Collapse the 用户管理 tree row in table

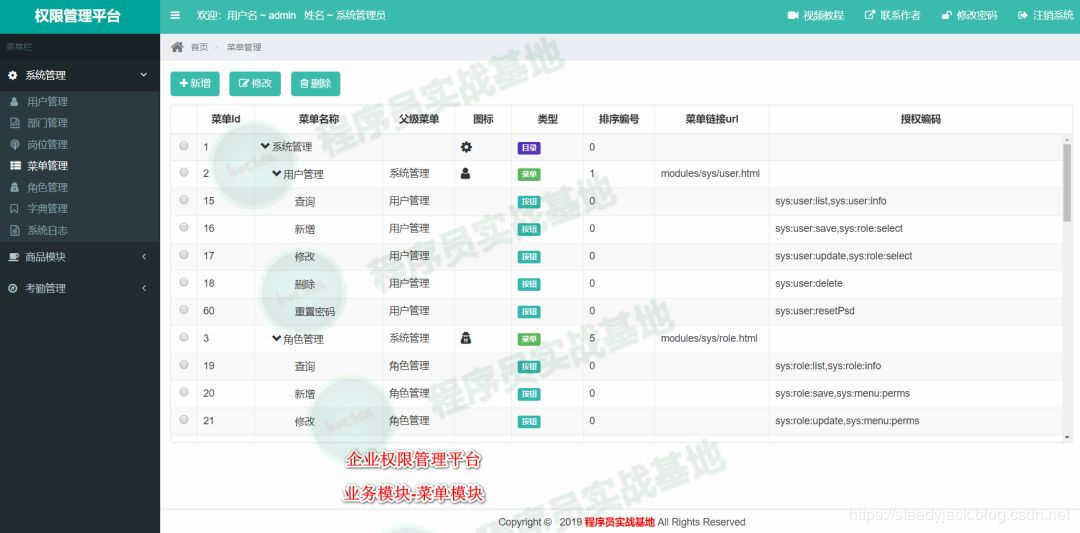click(277, 174)
